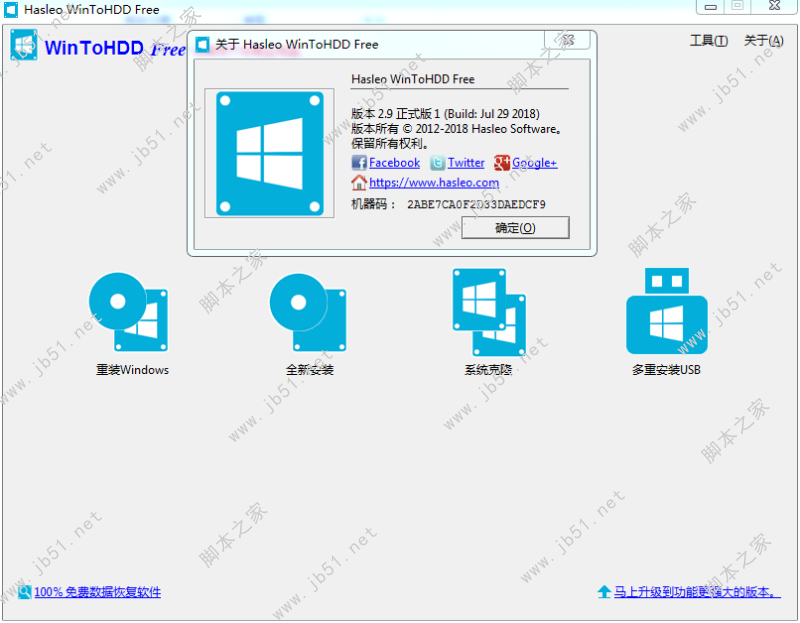Image resolution: width=800 pixels, height=623 pixels.
Task: Open the 关于(A) menu
Action: point(763,41)
